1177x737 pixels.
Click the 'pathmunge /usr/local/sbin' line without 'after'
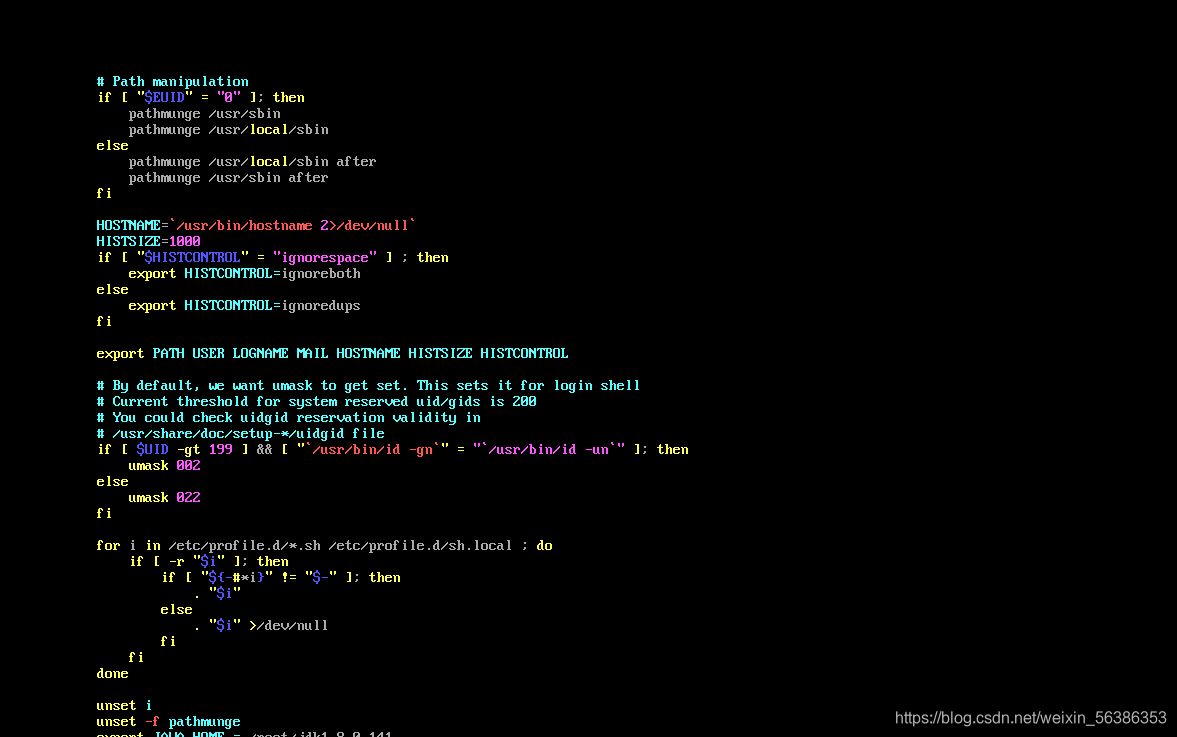click(228, 130)
